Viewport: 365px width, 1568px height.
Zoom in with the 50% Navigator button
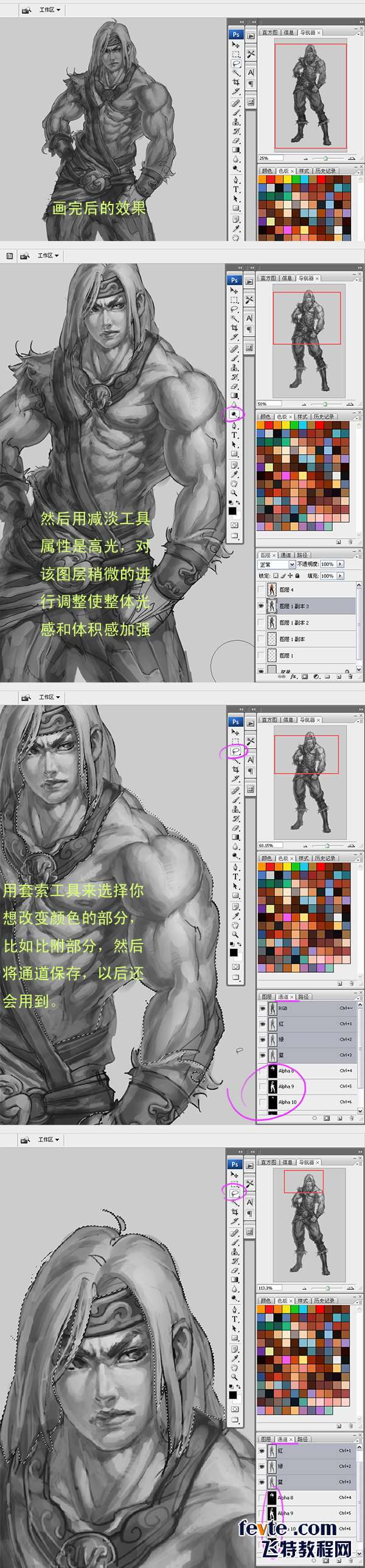tap(350, 404)
